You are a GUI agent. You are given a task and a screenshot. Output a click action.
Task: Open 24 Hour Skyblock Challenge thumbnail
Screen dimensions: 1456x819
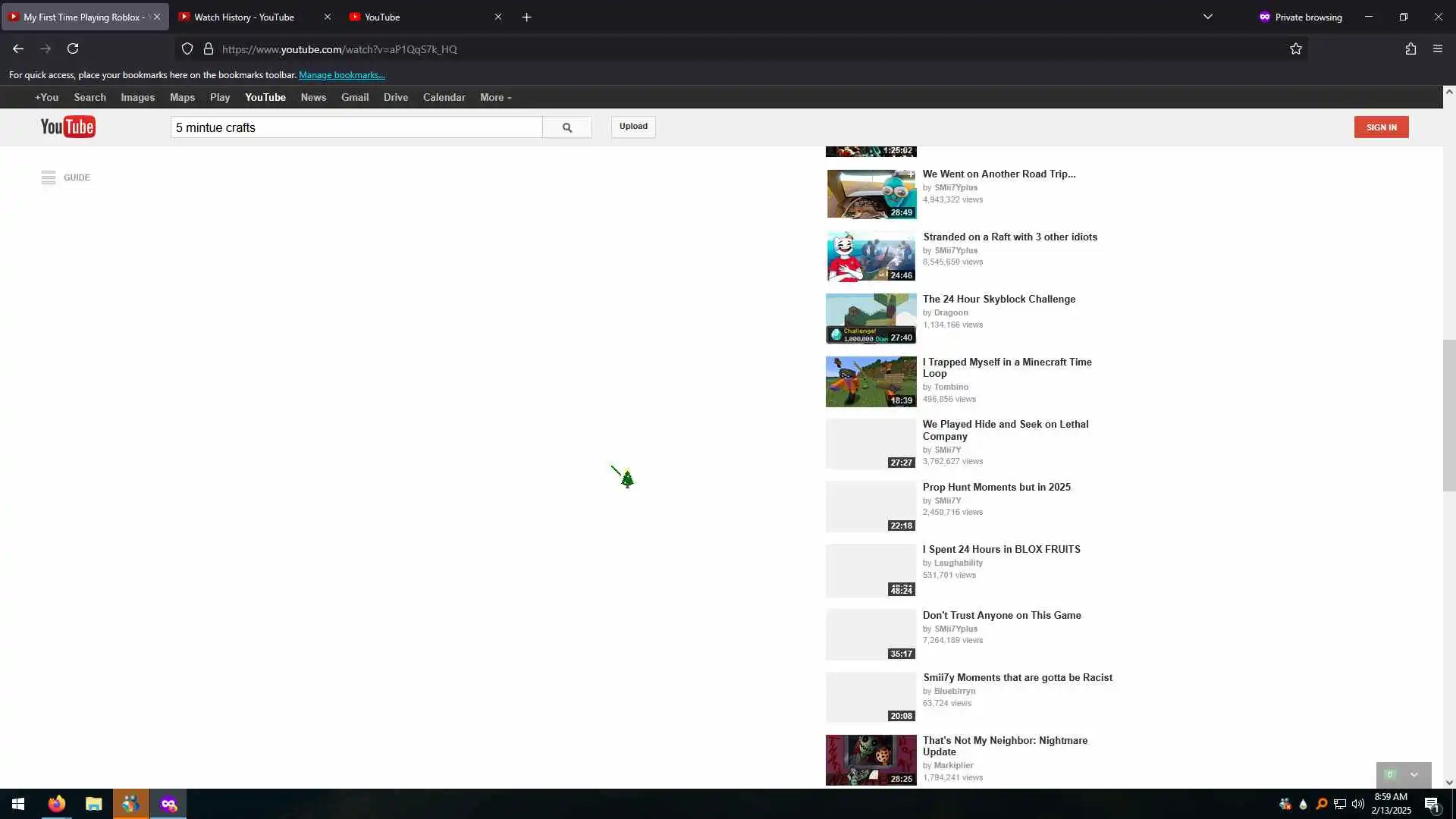[871, 318]
